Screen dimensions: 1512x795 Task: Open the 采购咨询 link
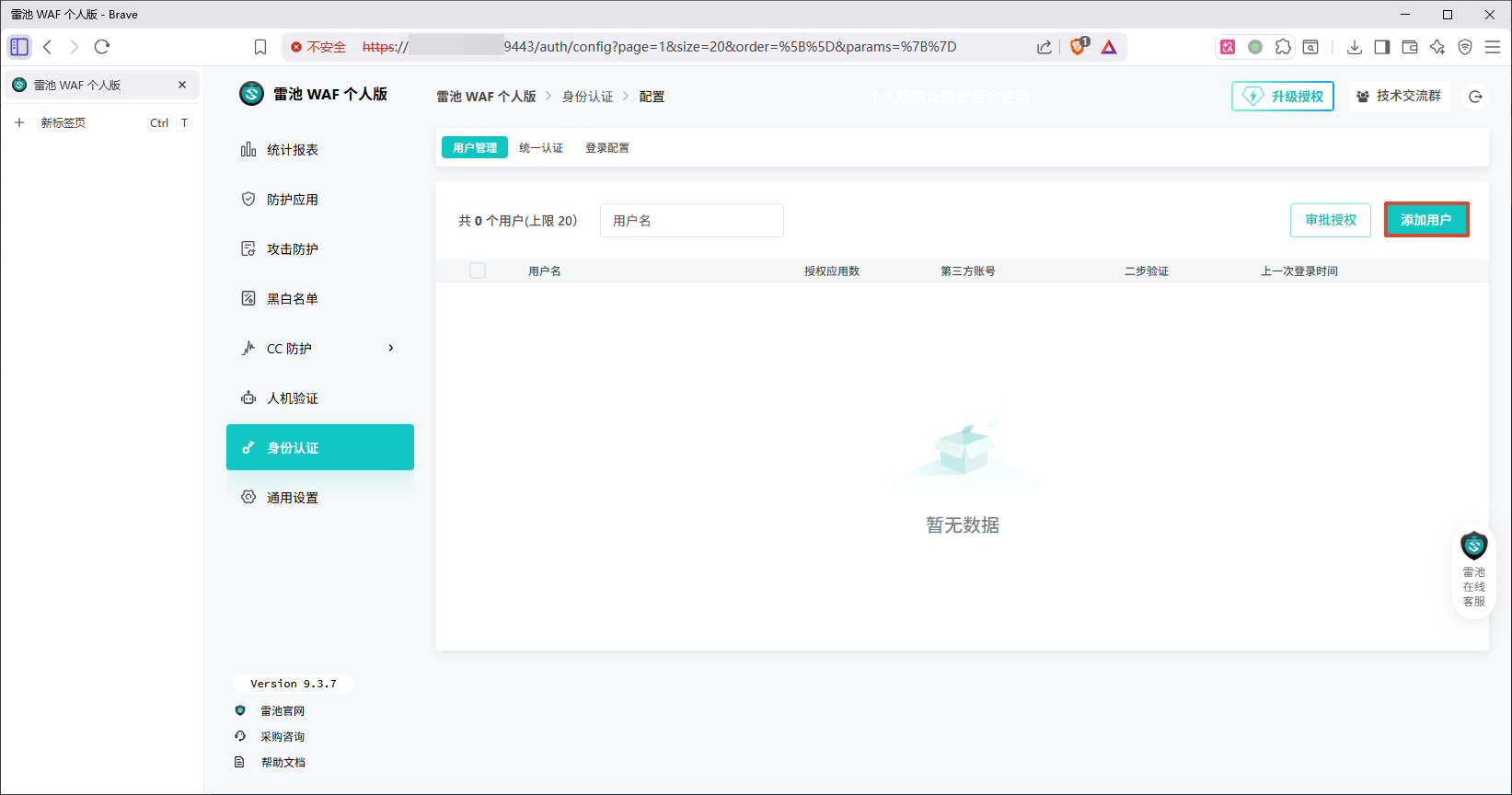pyautogui.click(x=283, y=737)
